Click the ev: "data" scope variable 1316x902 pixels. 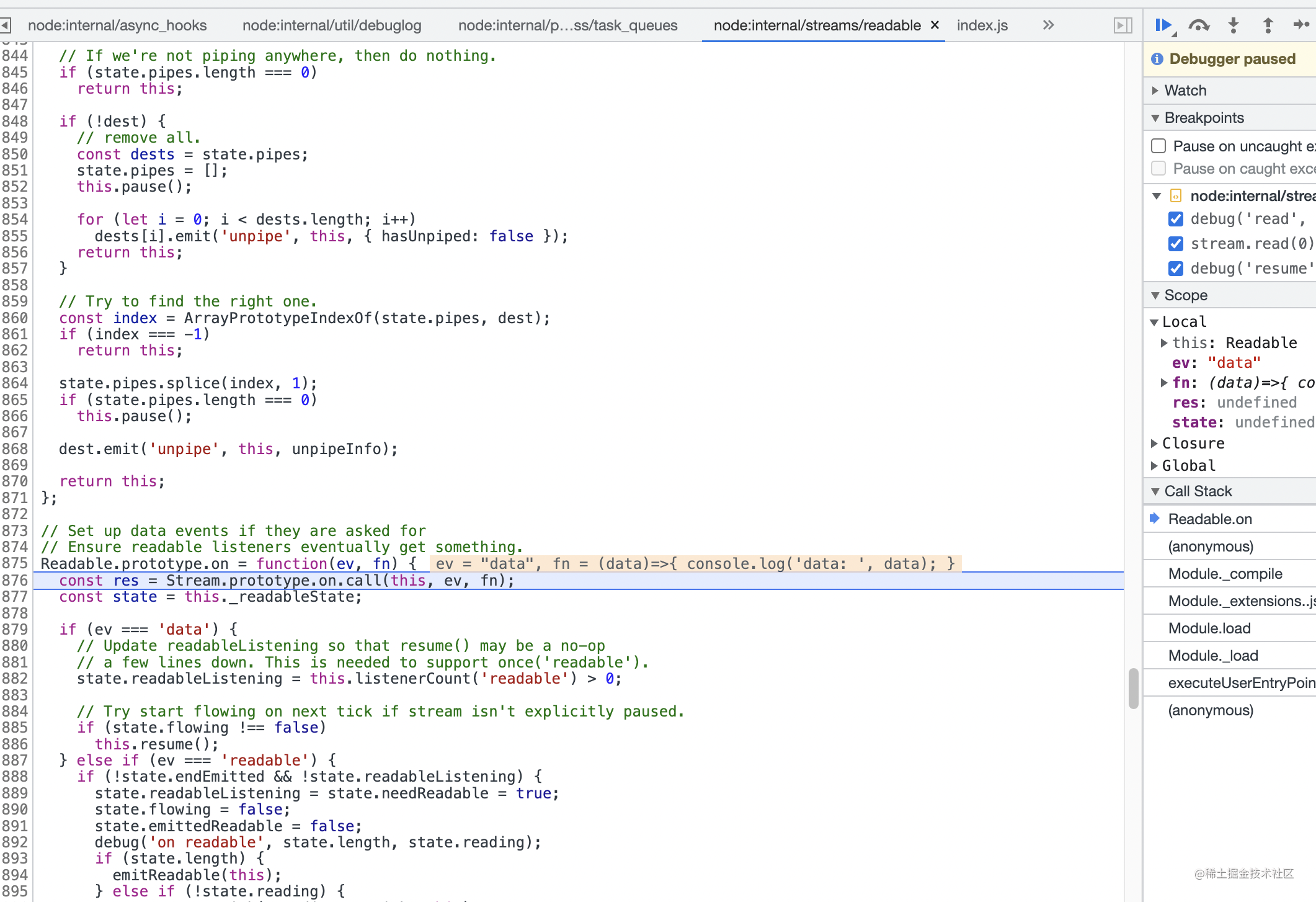1216,363
